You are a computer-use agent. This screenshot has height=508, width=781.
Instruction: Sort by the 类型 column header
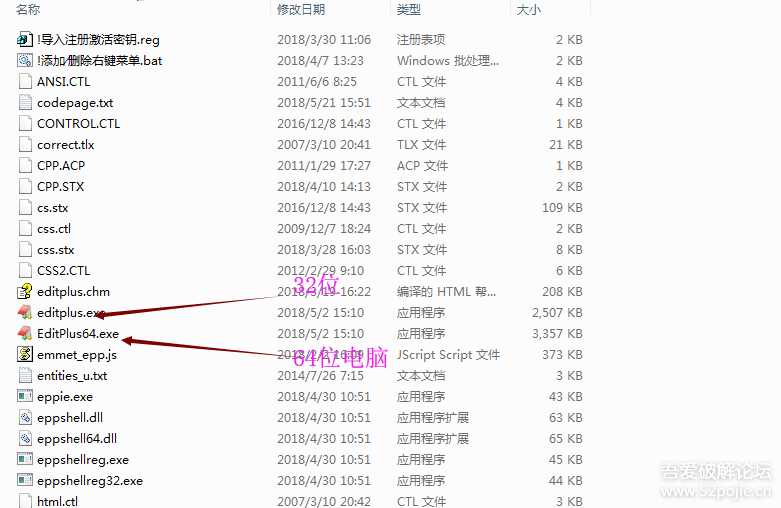(x=408, y=9)
